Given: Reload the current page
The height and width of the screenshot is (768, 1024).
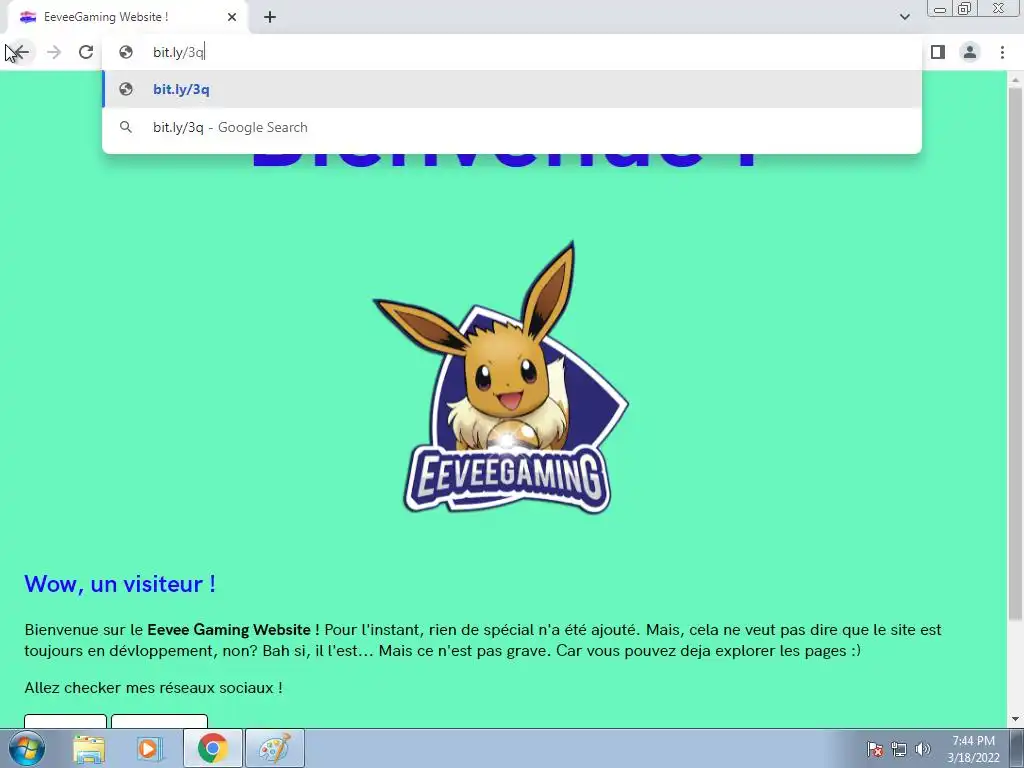Looking at the screenshot, I should 86,52.
